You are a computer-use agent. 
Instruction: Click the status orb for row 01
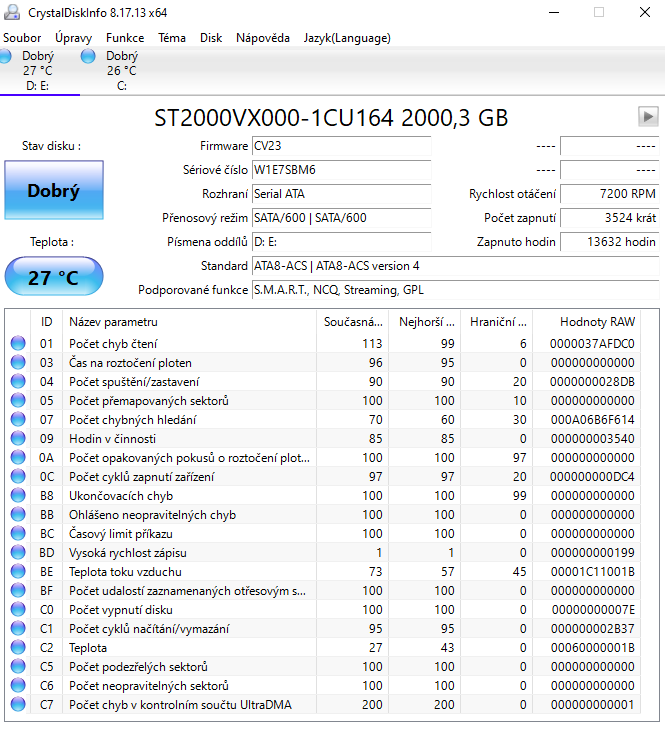(18, 344)
